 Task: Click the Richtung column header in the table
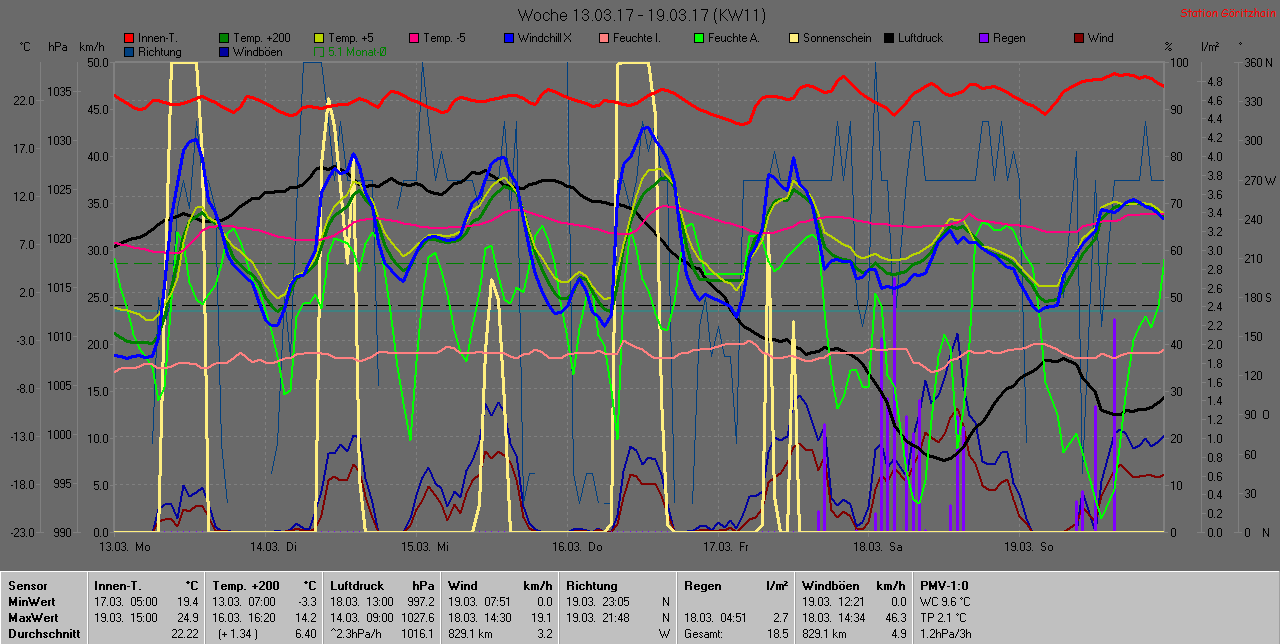(592, 586)
